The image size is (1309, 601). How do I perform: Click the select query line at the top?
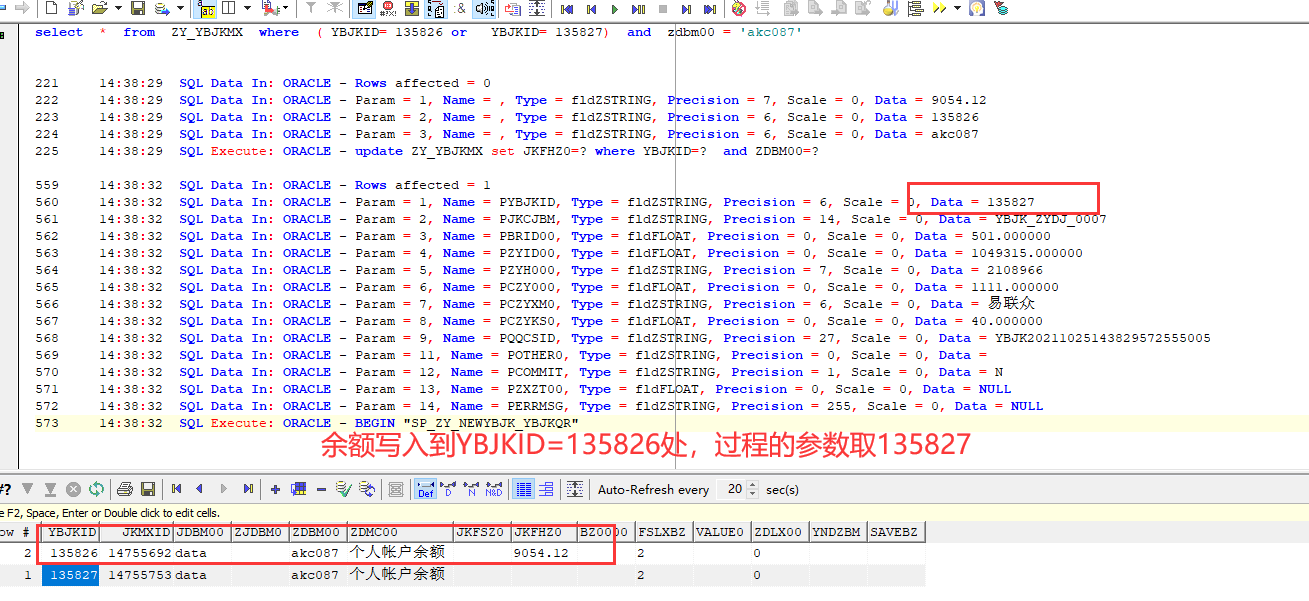click(x=418, y=32)
